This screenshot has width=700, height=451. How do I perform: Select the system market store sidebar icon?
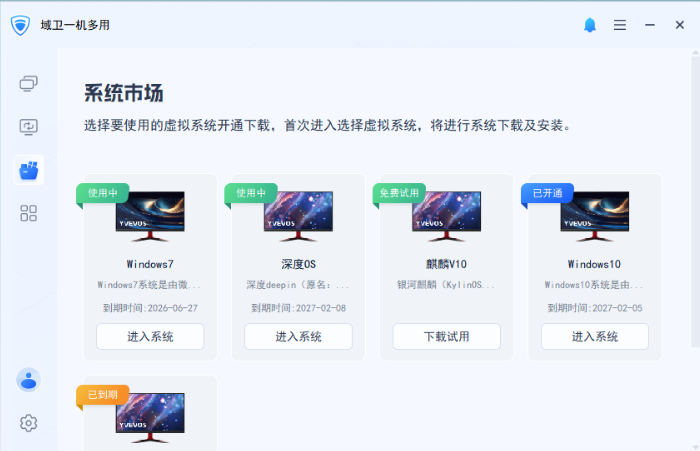(29, 170)
